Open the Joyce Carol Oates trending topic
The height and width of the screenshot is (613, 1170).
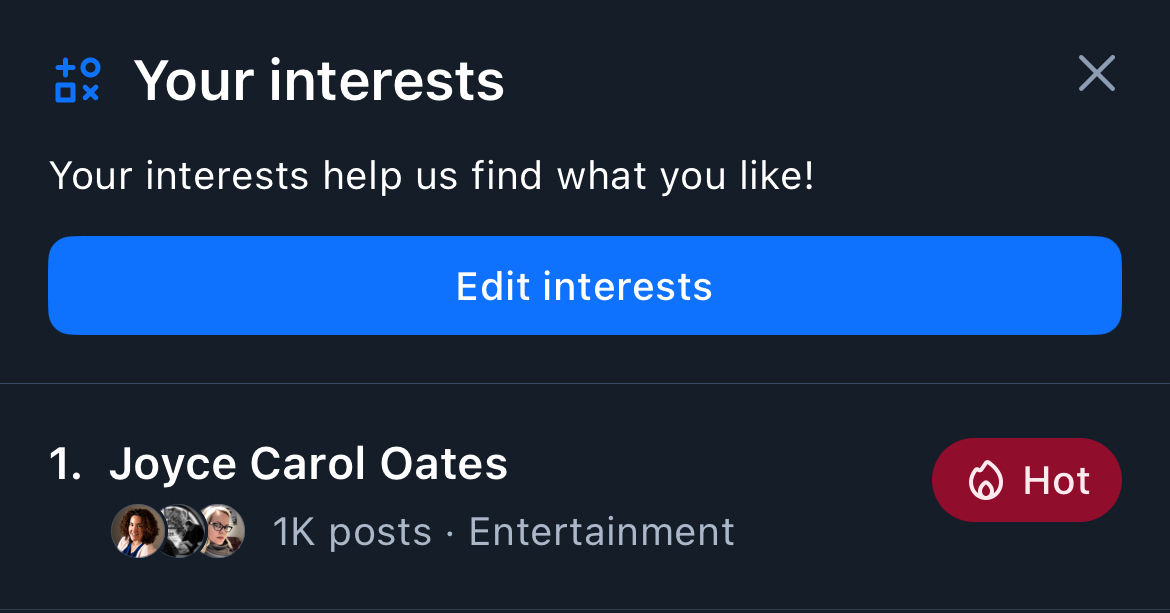pos(308,464)
